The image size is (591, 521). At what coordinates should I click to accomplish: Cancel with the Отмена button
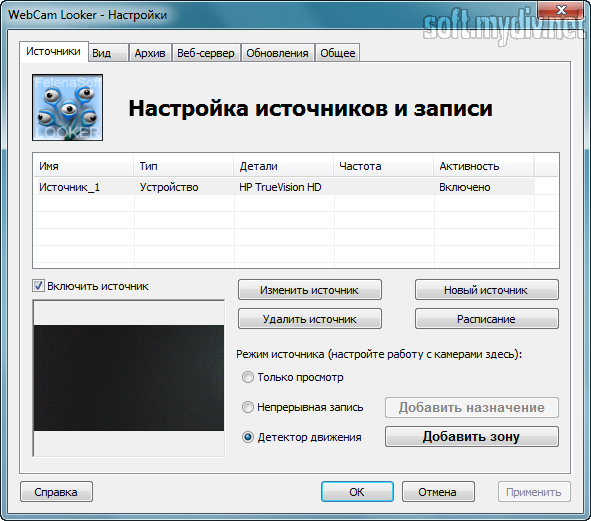click(x=438, y=492)
